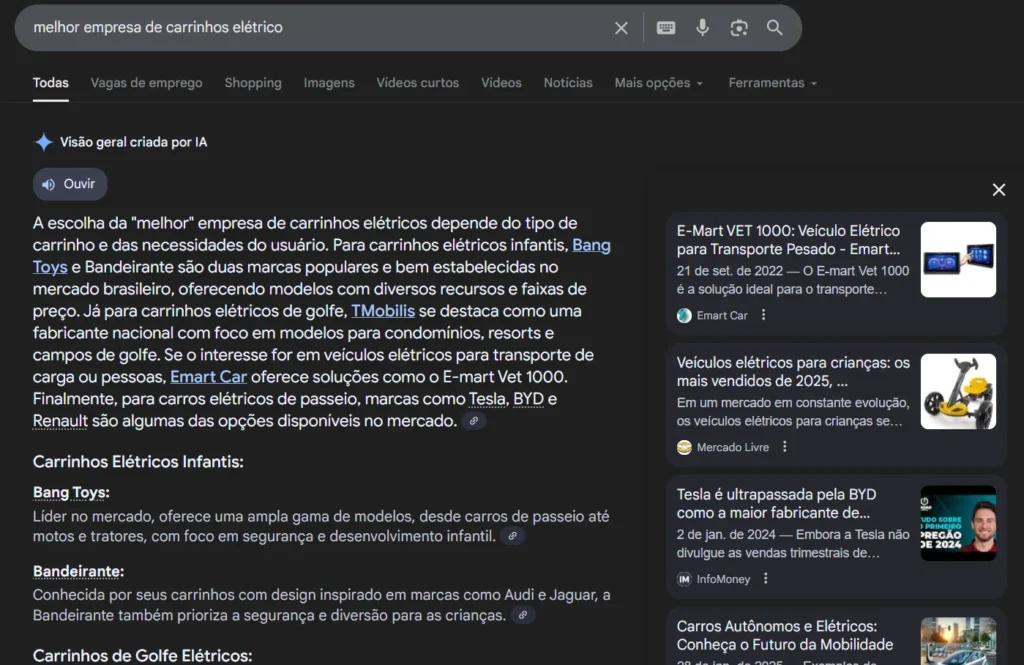Click the AI Overview sparkle icon
Screen dimensions: 1024x665
click(x=43, y=141)
